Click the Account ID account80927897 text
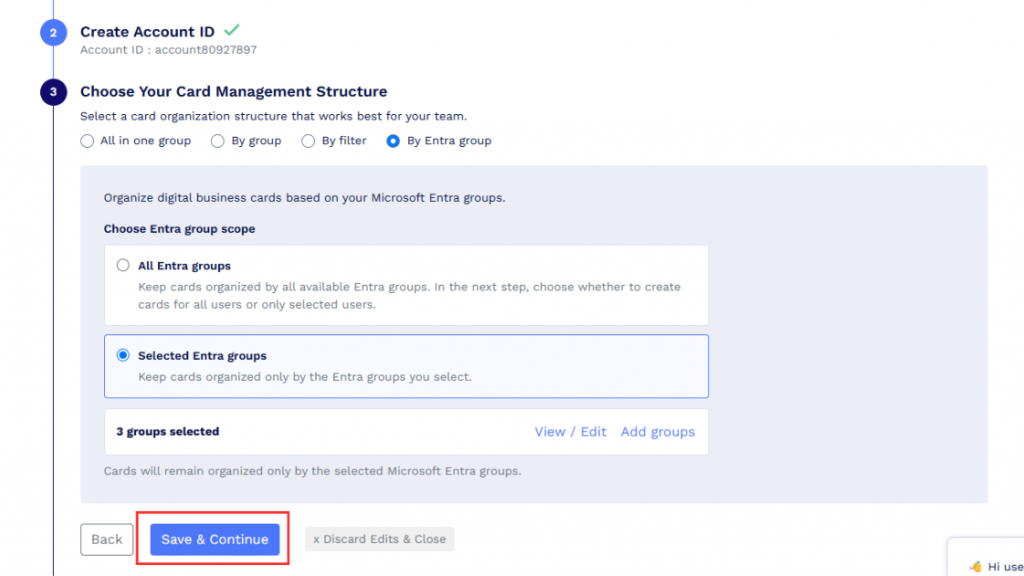 [x=168, y=50]
